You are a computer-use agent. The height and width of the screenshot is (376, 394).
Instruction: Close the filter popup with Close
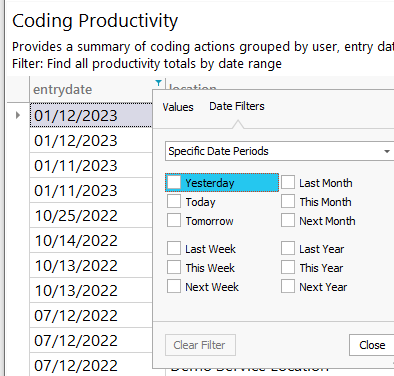(372, 345)
